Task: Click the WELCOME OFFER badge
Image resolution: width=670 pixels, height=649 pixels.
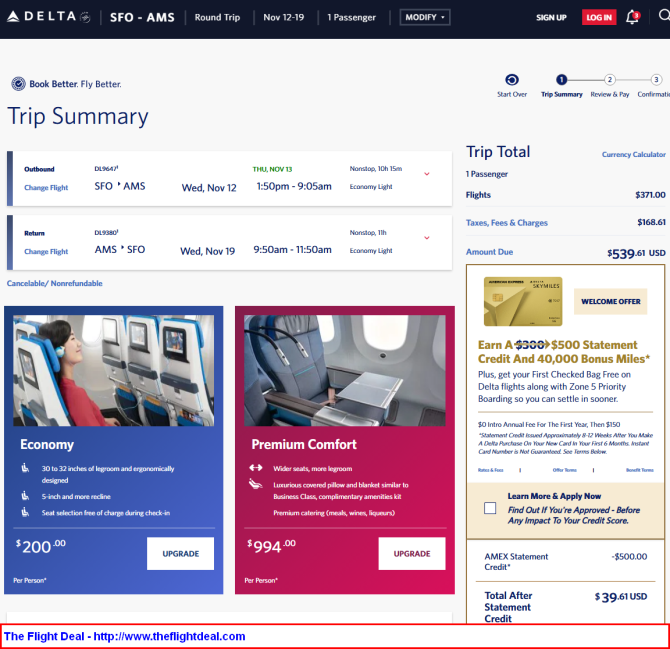Action: click(610, 301)
